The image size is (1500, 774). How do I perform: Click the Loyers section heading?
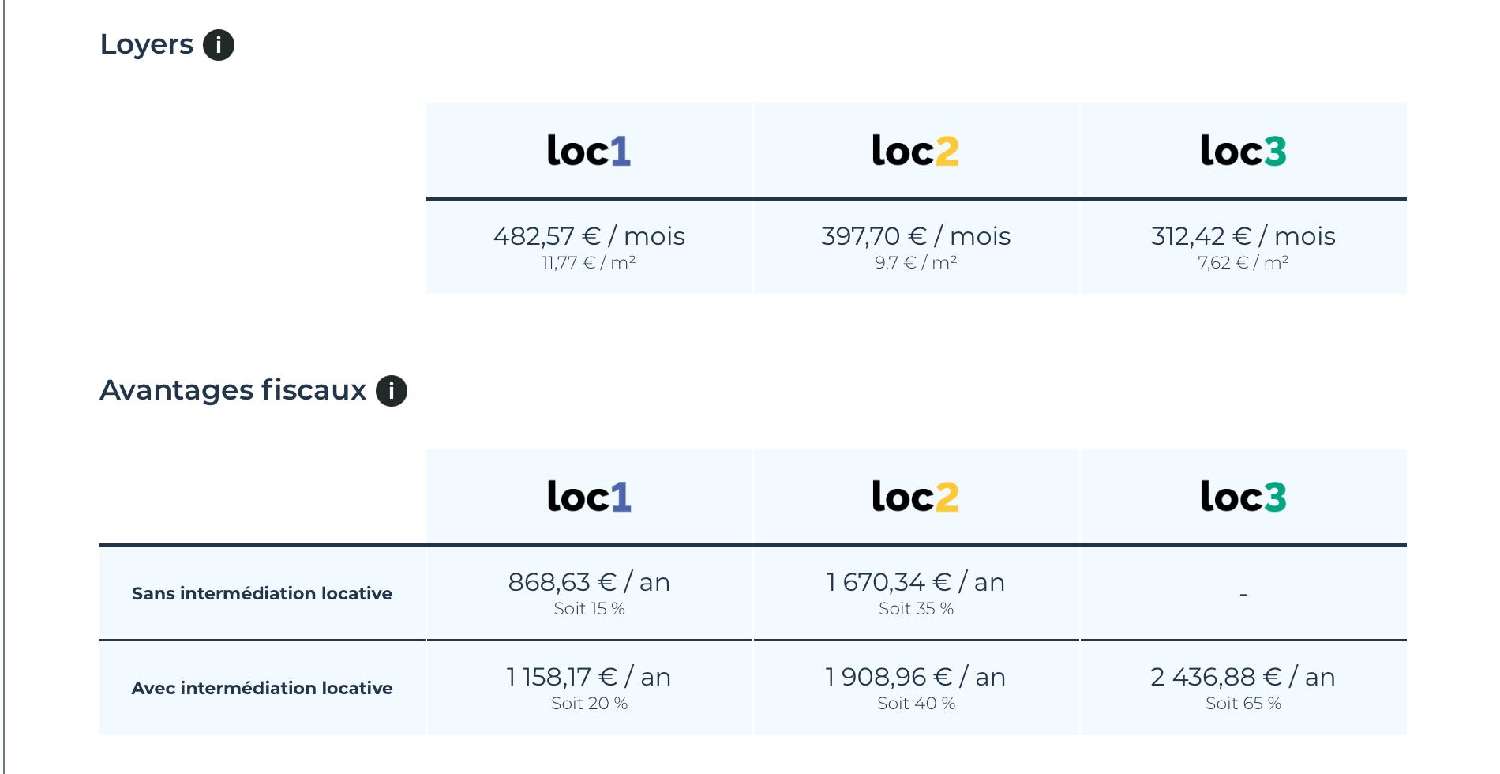coord(147,45)
